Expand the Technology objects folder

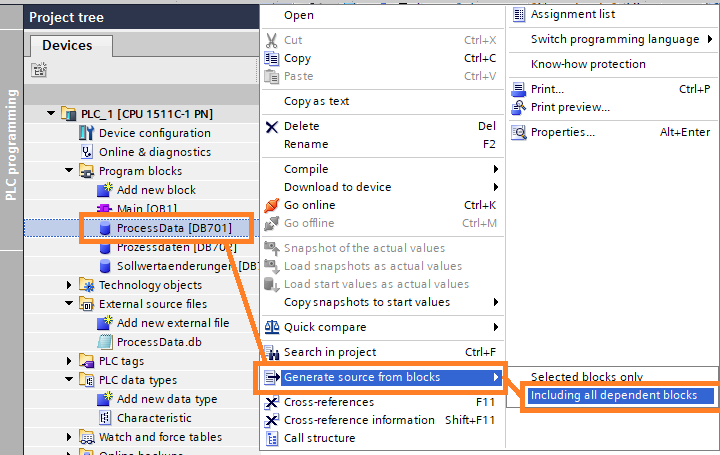coord(69,285)
